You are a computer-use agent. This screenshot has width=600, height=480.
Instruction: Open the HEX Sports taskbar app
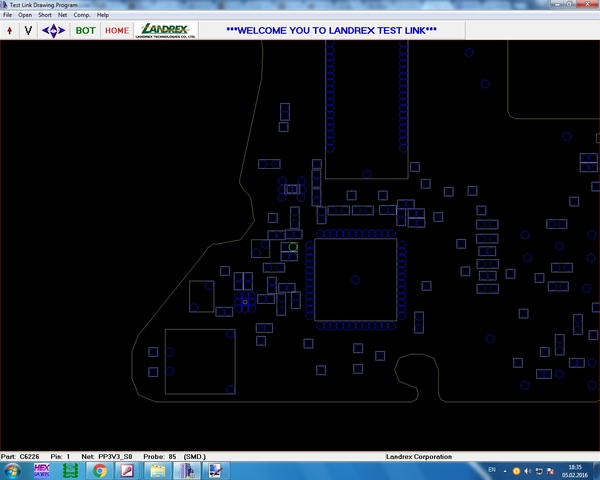(42, 470)
